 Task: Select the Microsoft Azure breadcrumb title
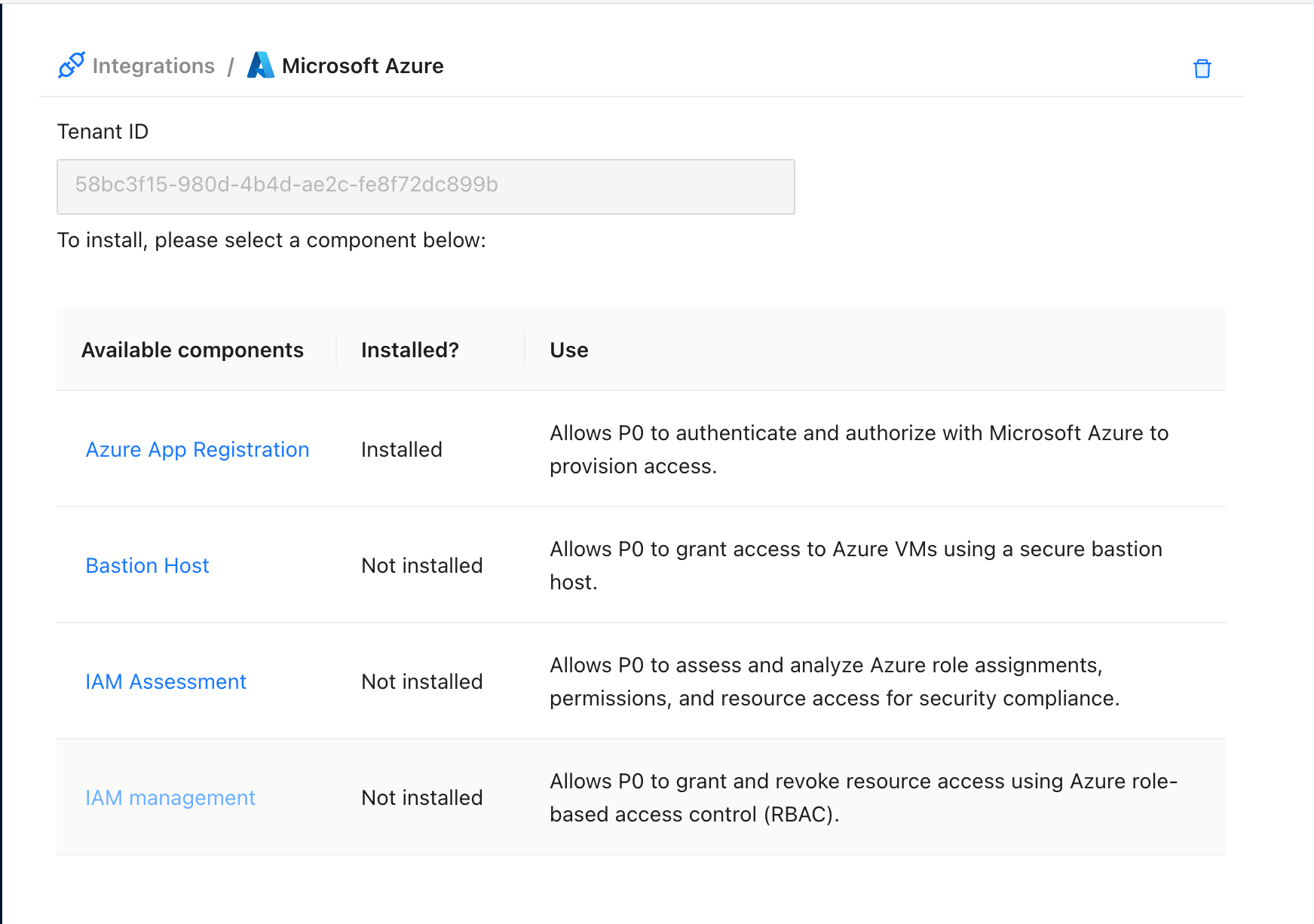pyautogui.click(x=362, y=66)
